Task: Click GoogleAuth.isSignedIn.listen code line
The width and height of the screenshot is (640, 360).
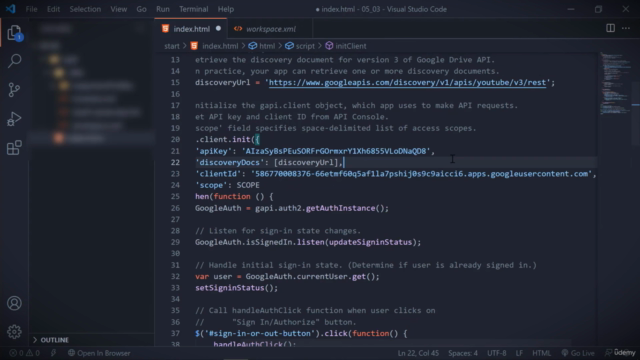Action: [308, 242]
